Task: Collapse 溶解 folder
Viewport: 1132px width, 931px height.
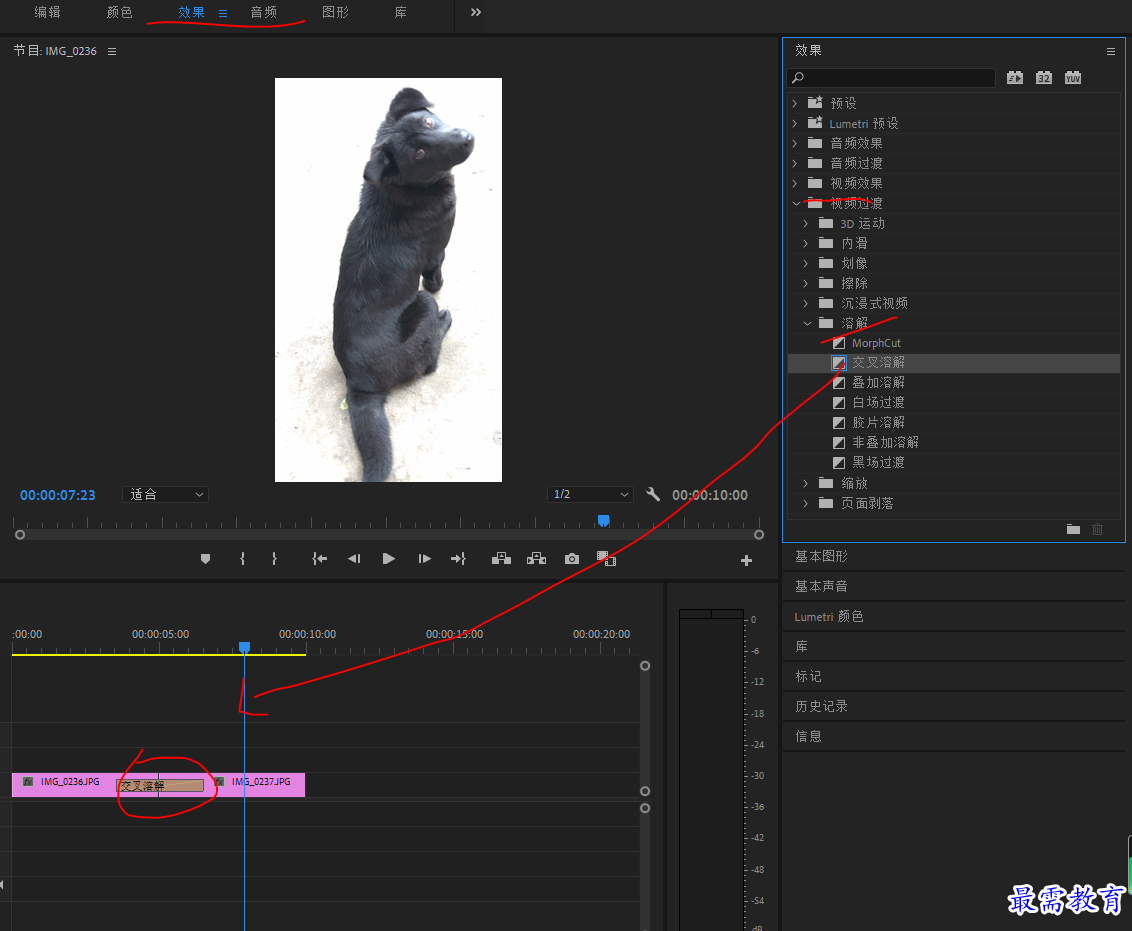Action: 807,323
